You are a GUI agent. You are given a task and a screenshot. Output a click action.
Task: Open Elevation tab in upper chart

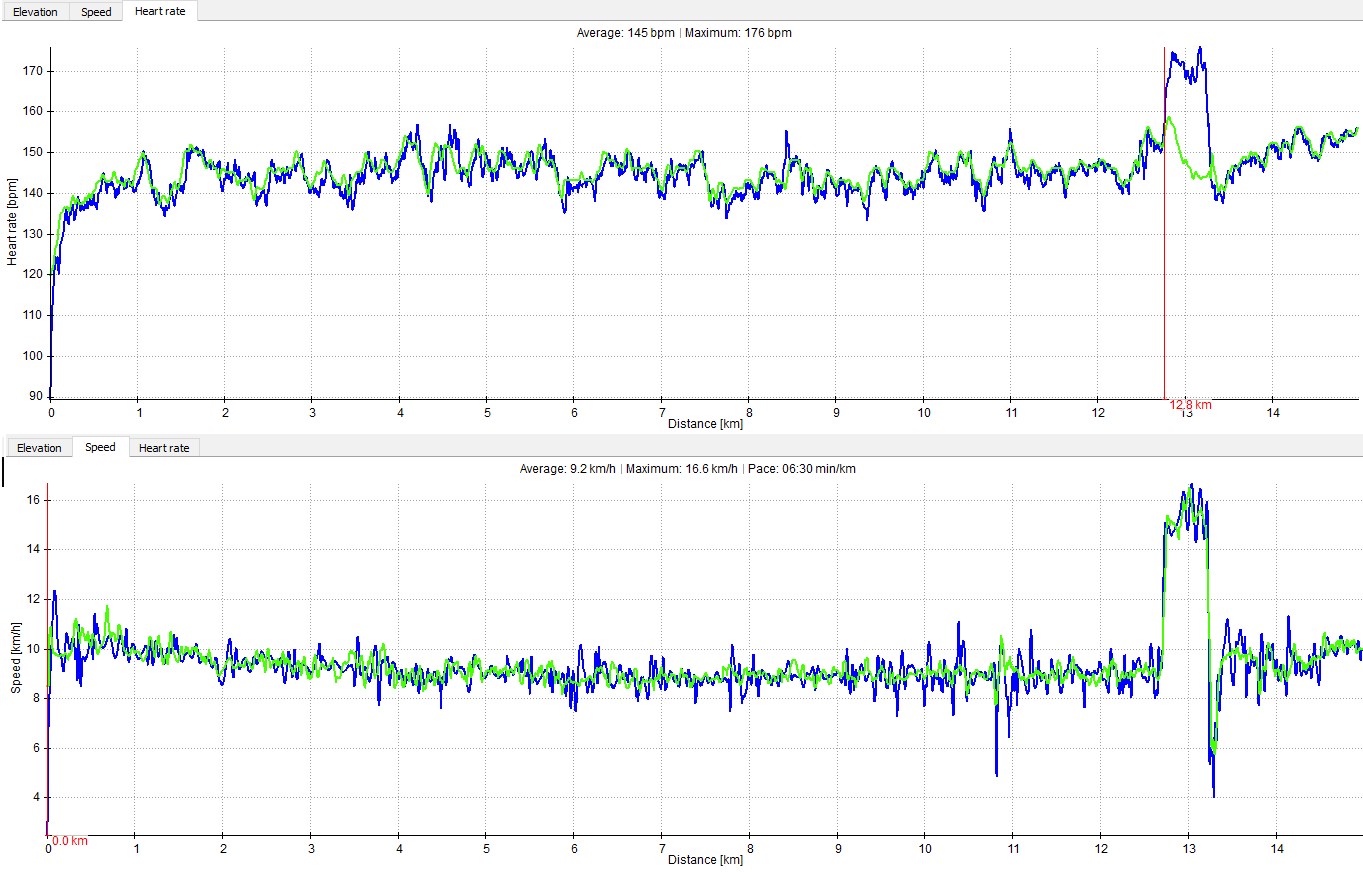point(36,12)
